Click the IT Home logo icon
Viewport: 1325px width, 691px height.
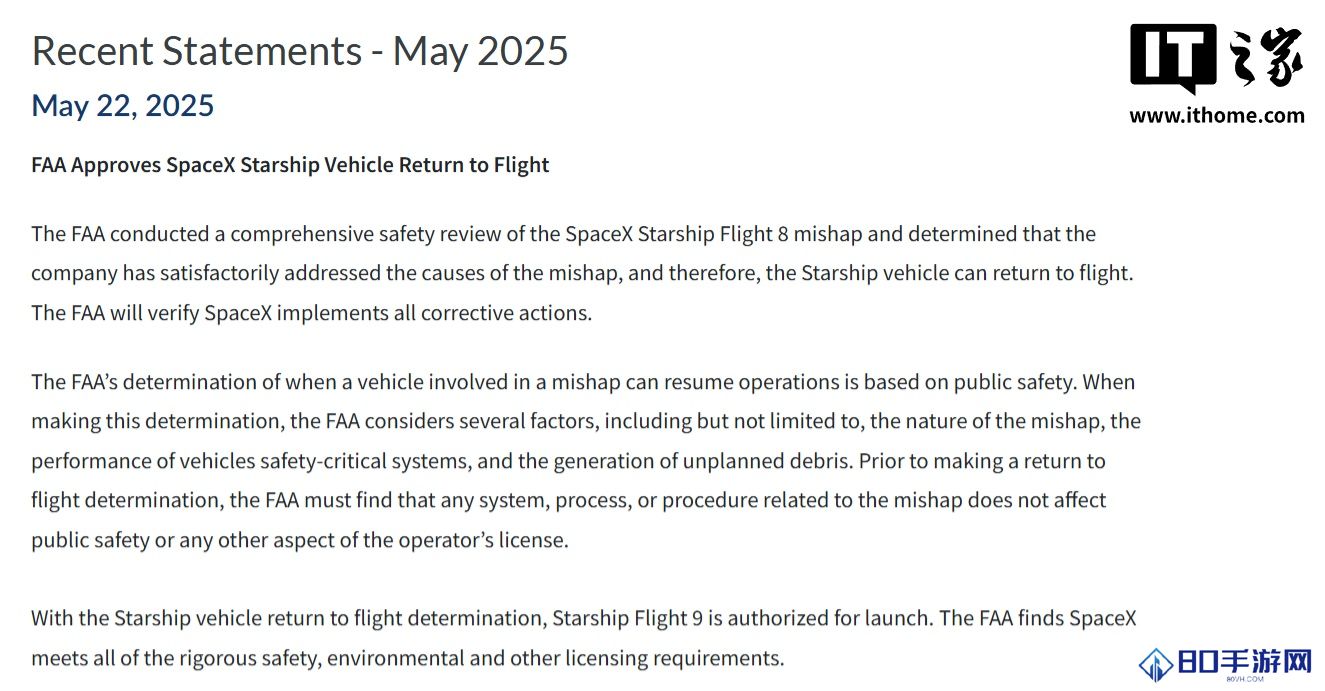click(x=1173, y=59)
